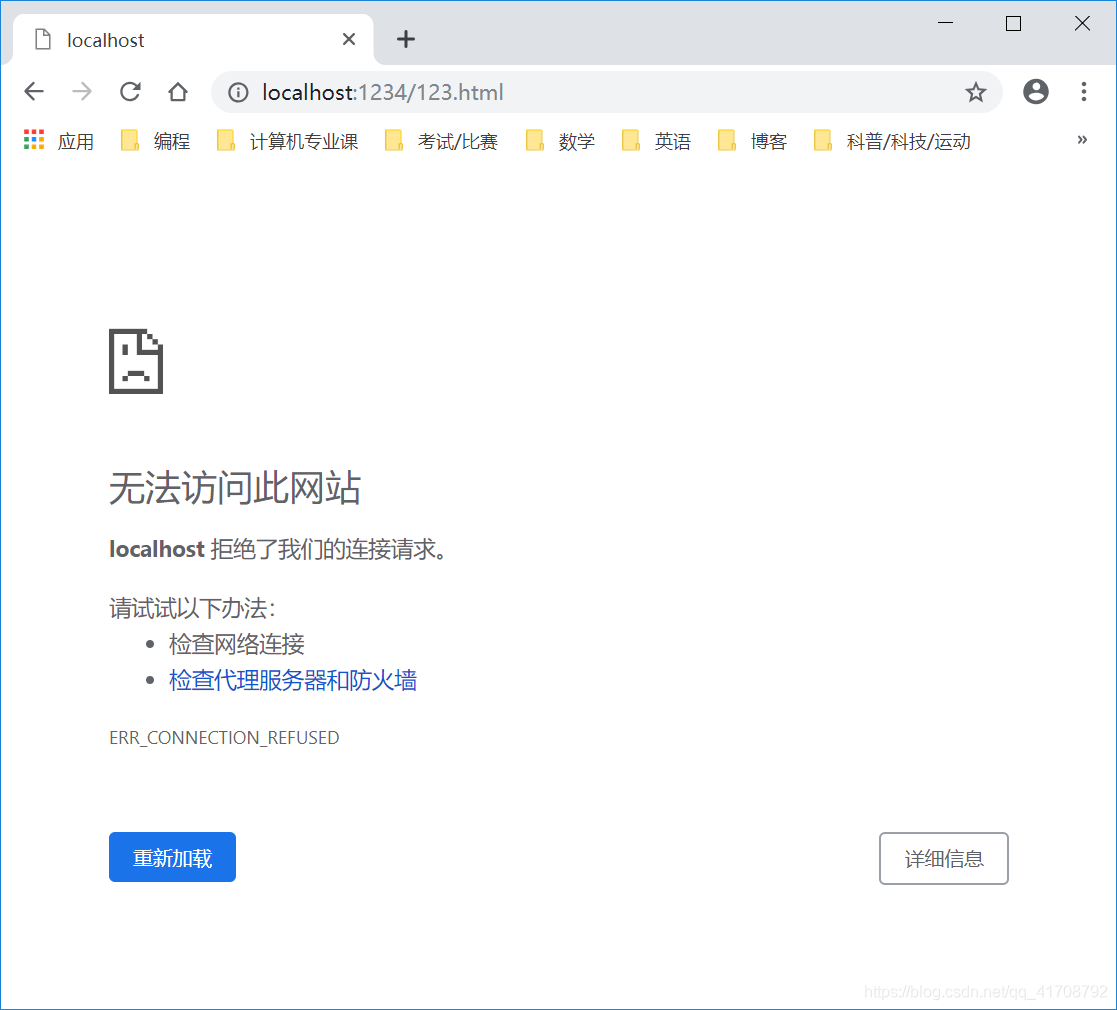Bookmark this page via star icon

pos(975,91)
